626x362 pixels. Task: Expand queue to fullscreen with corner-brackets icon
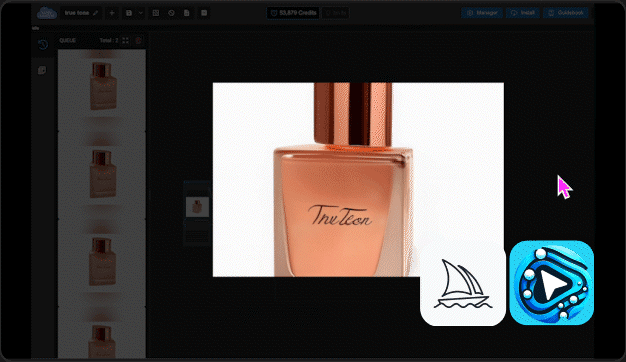click(x=125, y=41)
